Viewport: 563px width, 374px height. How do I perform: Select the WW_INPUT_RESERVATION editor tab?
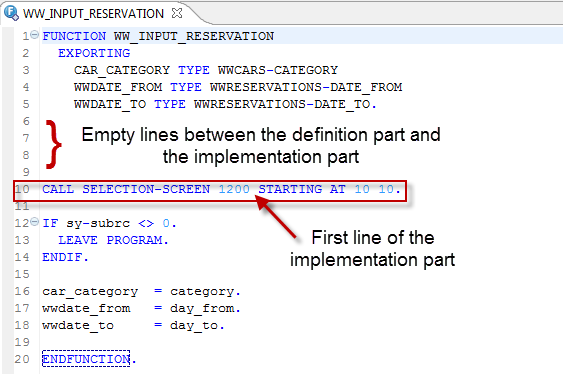coord(93,14)
